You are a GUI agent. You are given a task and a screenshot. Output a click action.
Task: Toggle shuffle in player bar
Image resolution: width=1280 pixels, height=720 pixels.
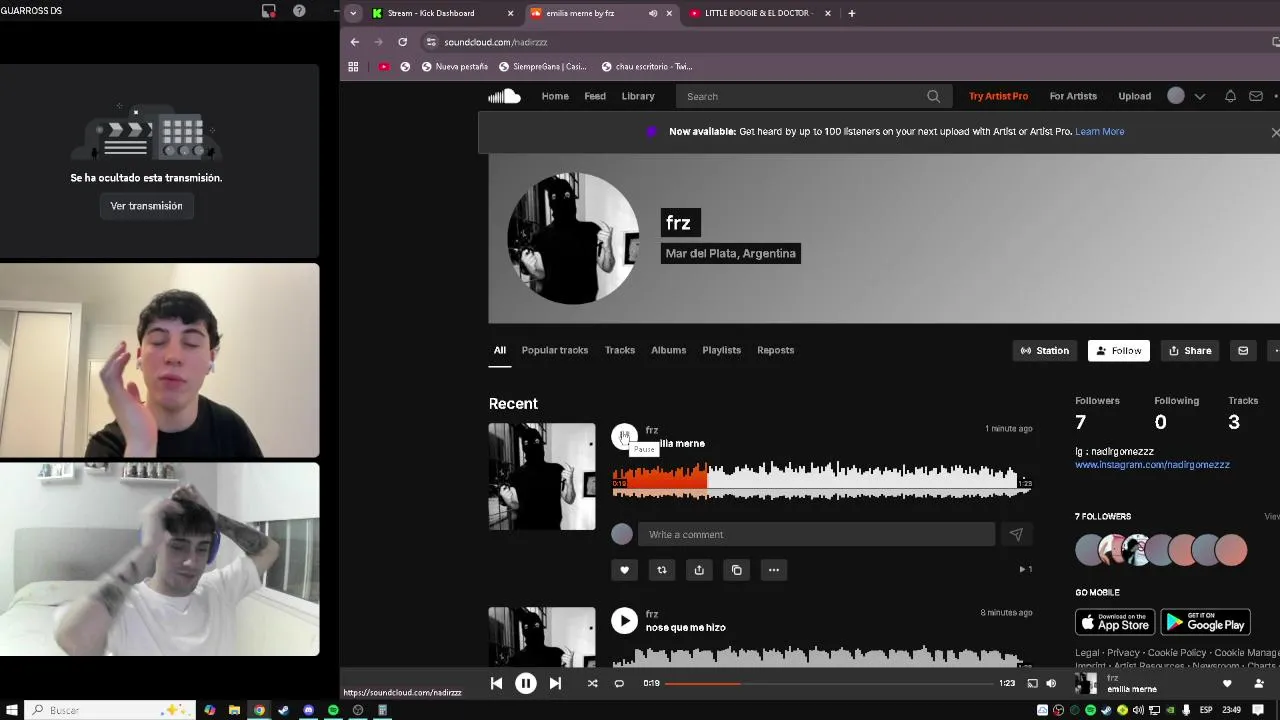tap(592, 683)
